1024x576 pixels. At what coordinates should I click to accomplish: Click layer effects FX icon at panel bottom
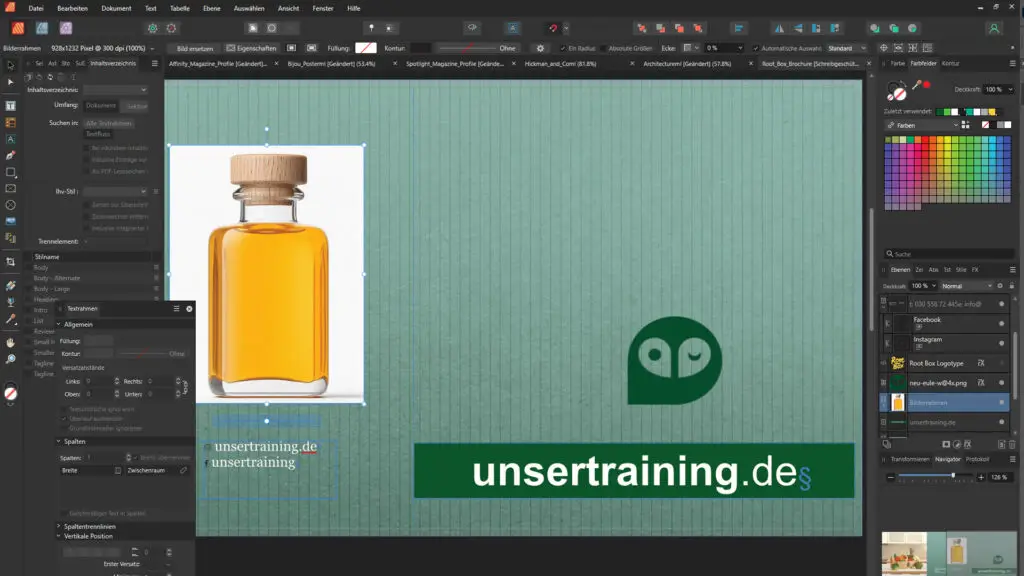coord(967,444)
